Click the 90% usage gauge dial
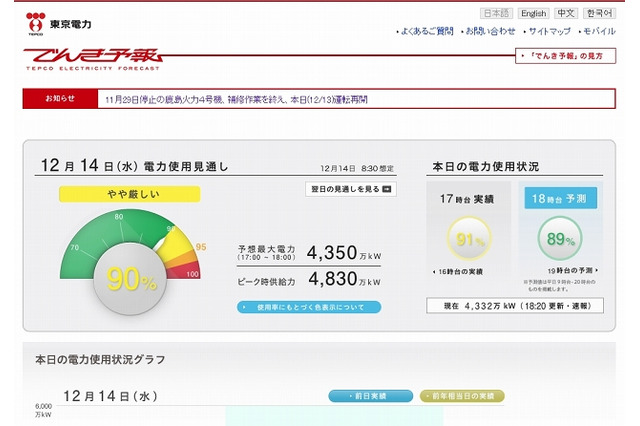Viewport: 640px width, 426px height. [x=130, y=279]
